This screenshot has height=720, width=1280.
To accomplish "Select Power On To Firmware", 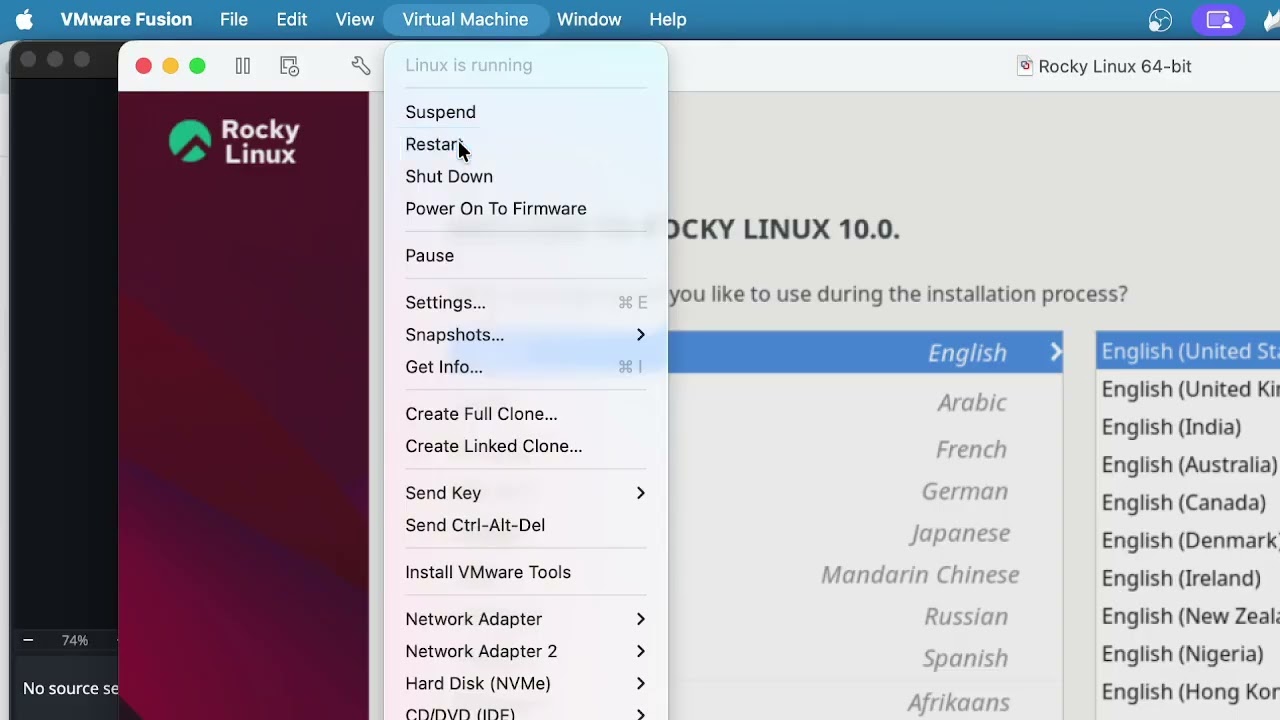I will (526, 208).
